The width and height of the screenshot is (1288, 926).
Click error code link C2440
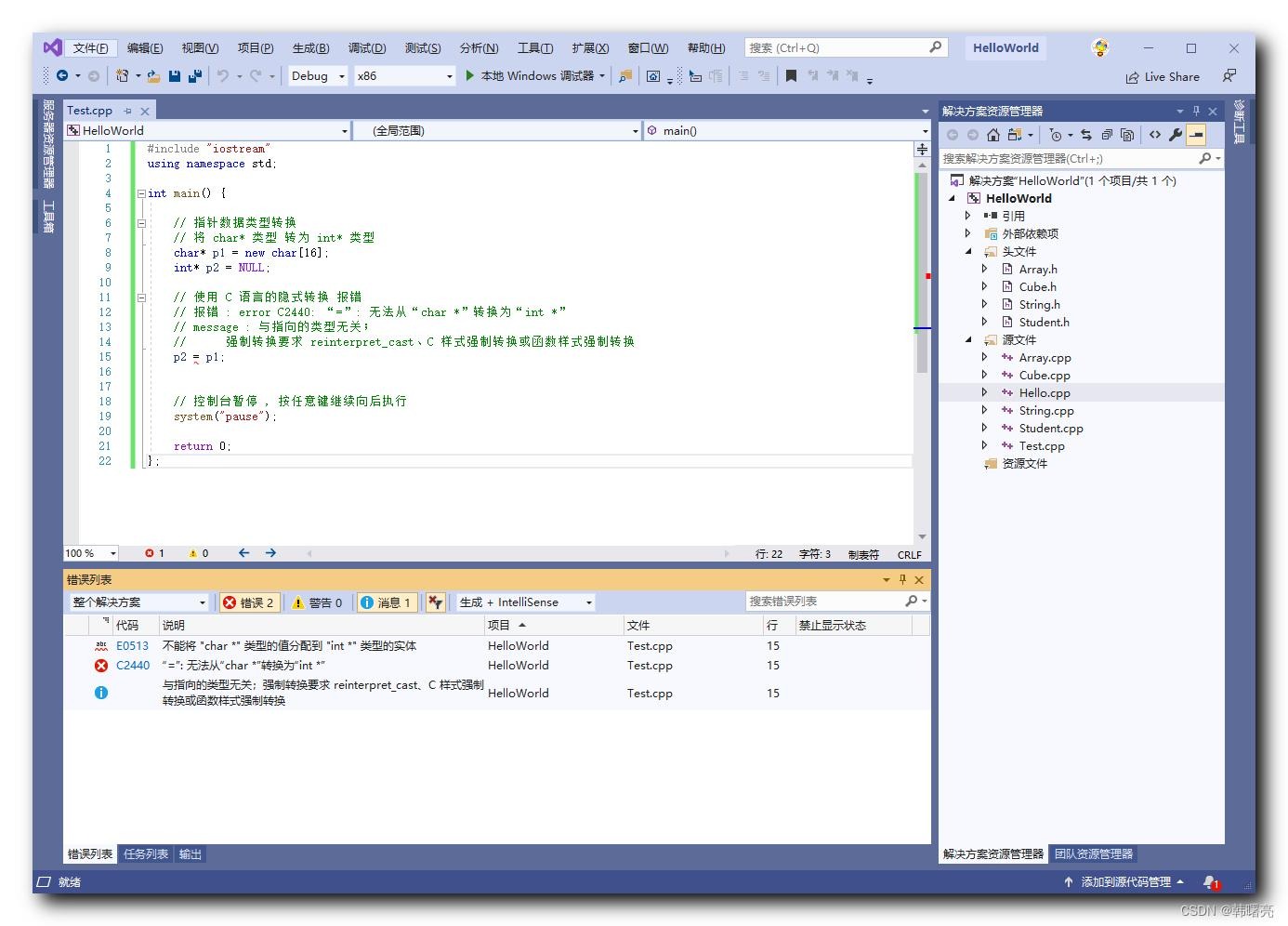point(133,666)
